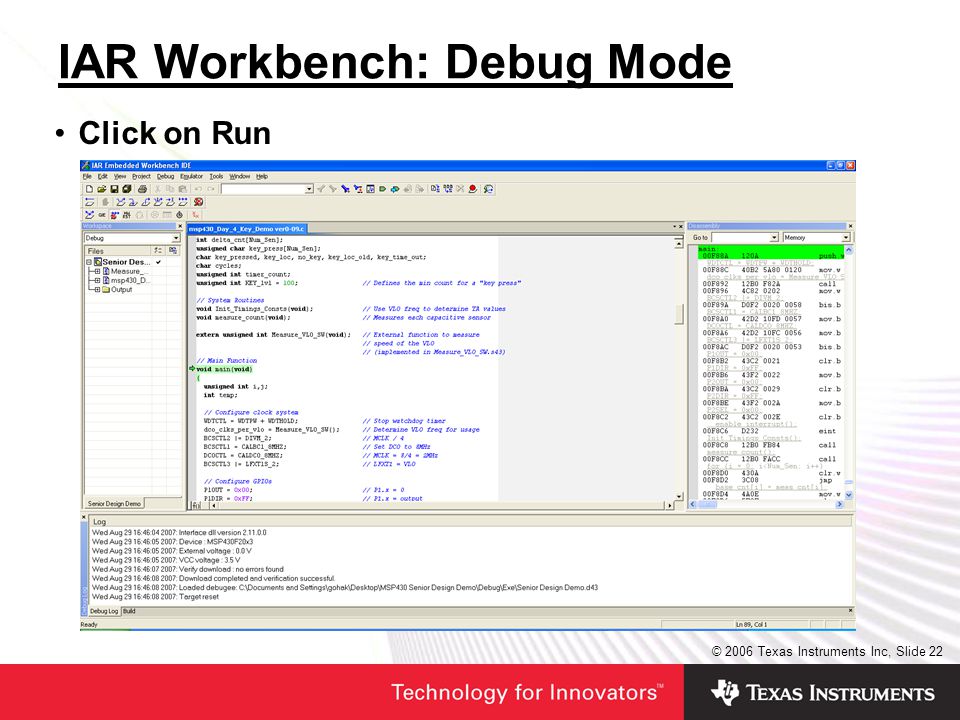Click the editor horizontal scrollbar right arrow
Image resolution: width=960 pixels, height=720 pixels.
click(x=670, y=506)
